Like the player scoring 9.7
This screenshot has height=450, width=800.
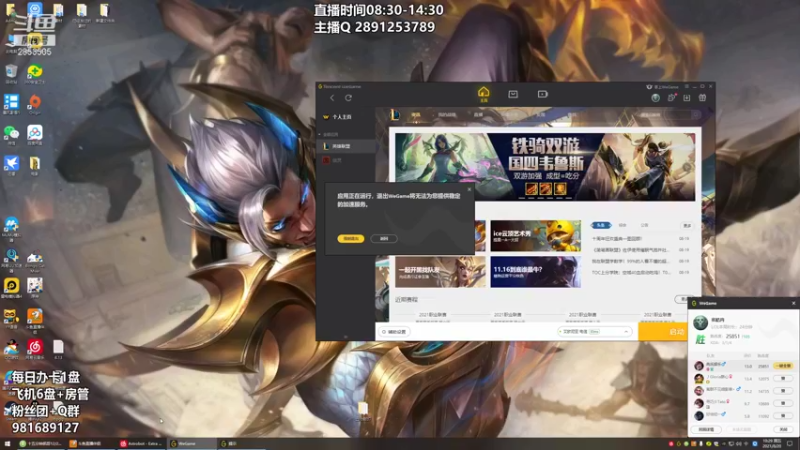tap(783, 403)
